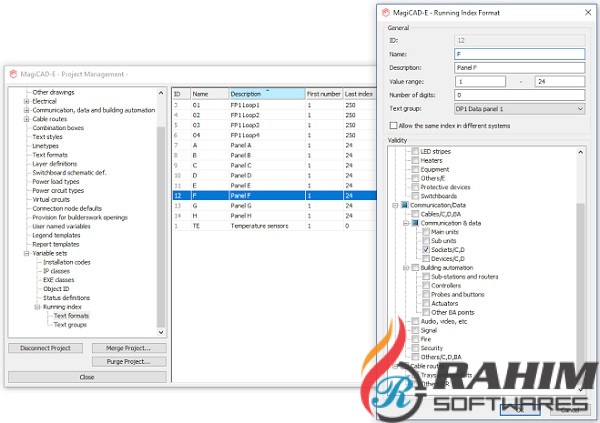Select the Panel H table row

point(274,216)
